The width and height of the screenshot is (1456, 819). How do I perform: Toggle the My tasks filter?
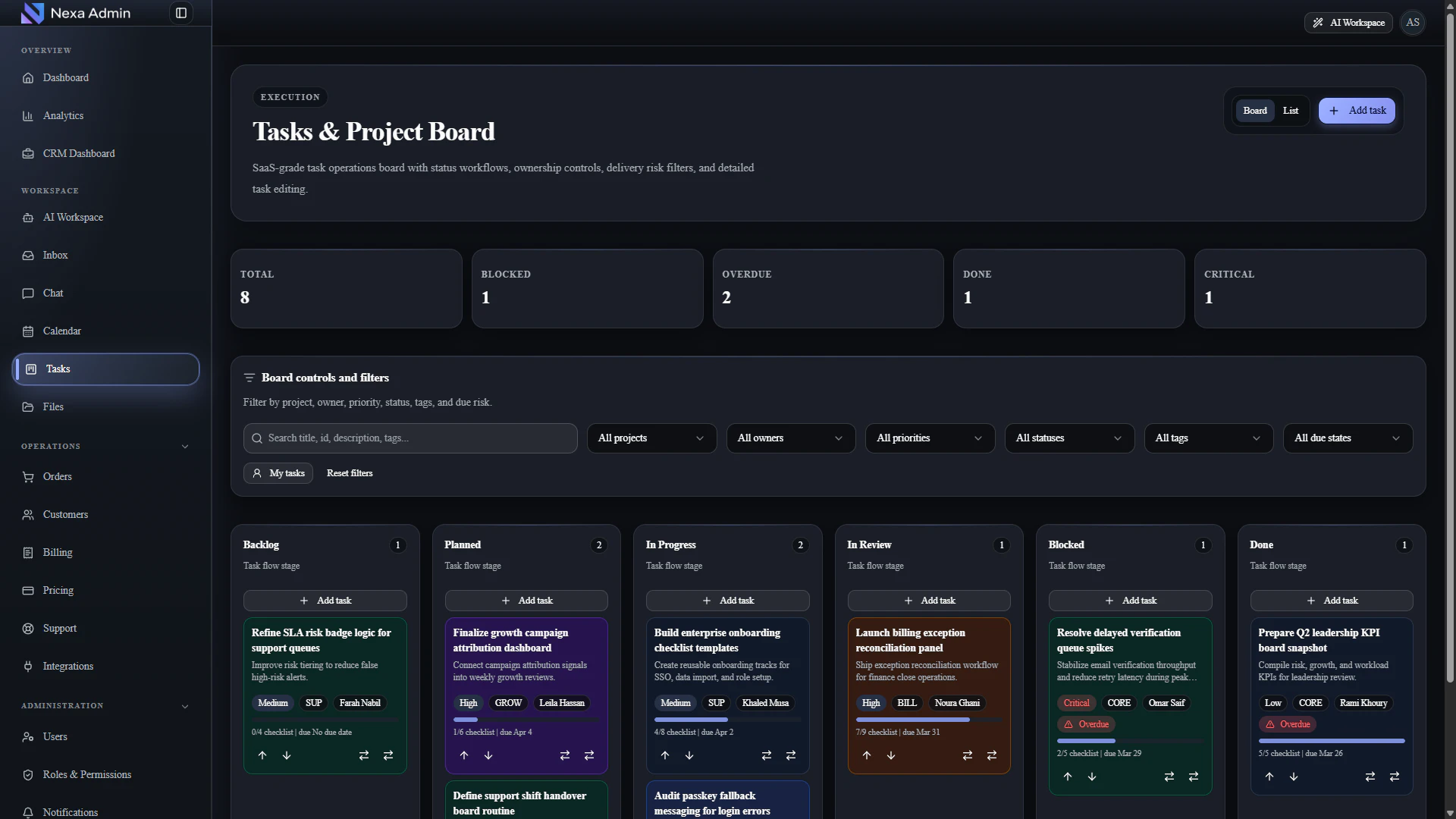(x=278, y=473)
